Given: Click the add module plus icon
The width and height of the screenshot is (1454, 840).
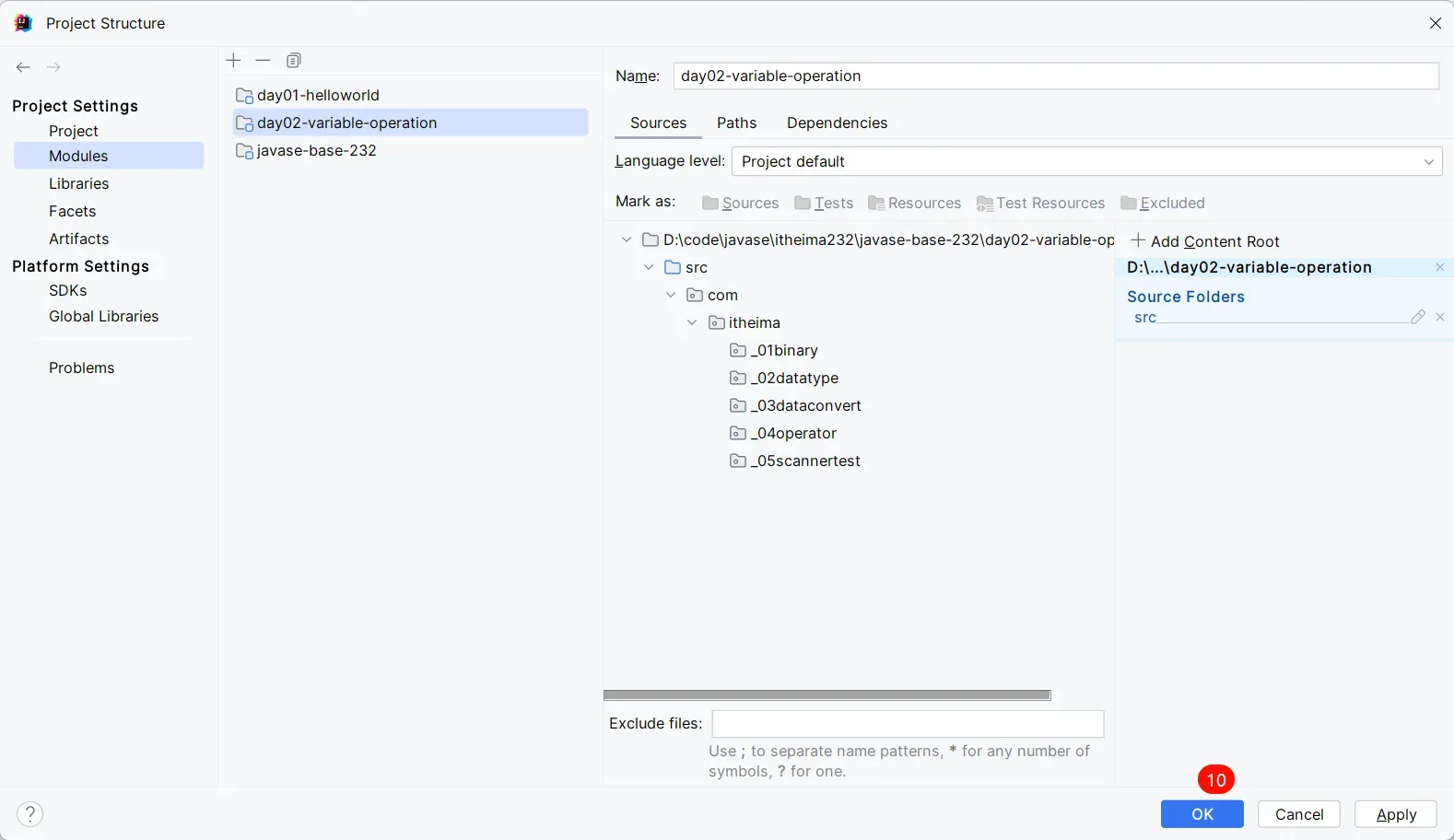Looking at the screenshot, I should click(234, 61).
